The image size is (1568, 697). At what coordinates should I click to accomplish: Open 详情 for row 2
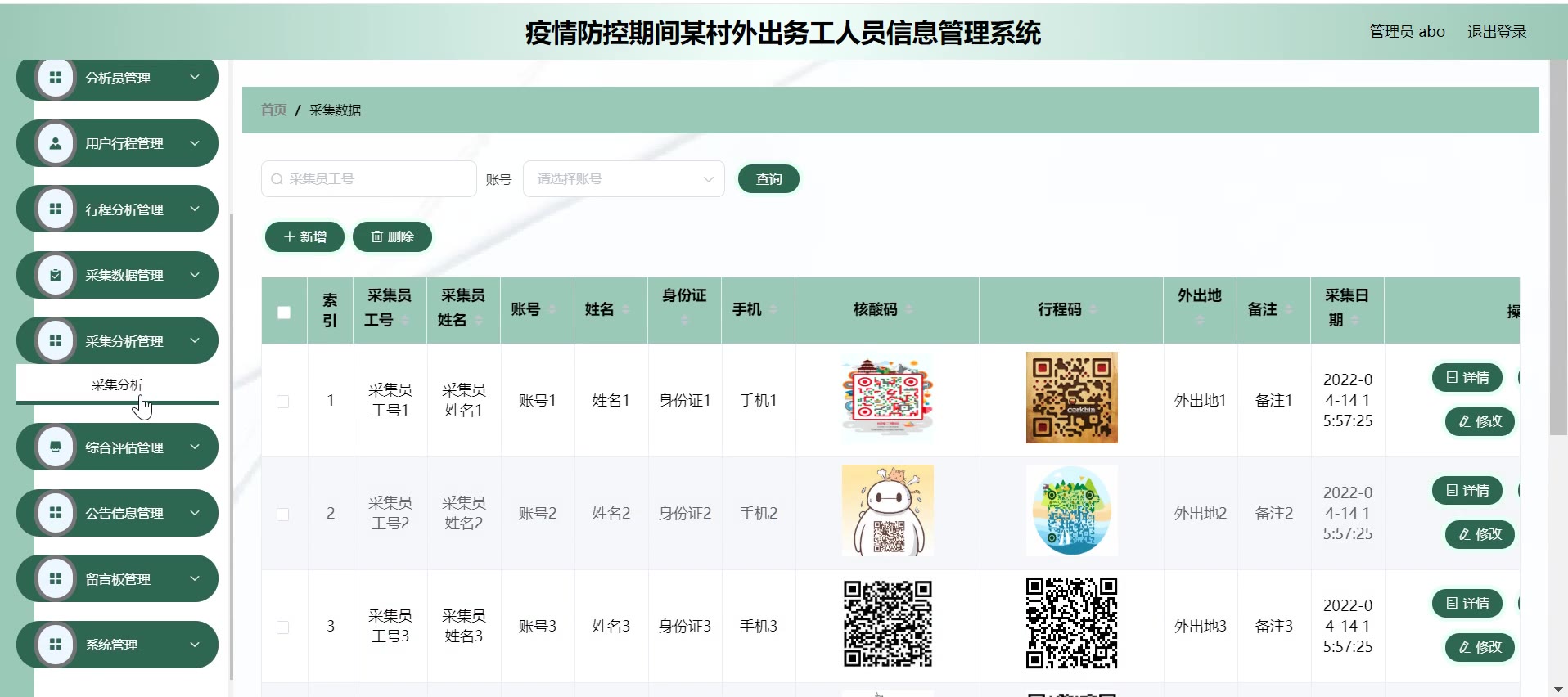[1467, 490]
